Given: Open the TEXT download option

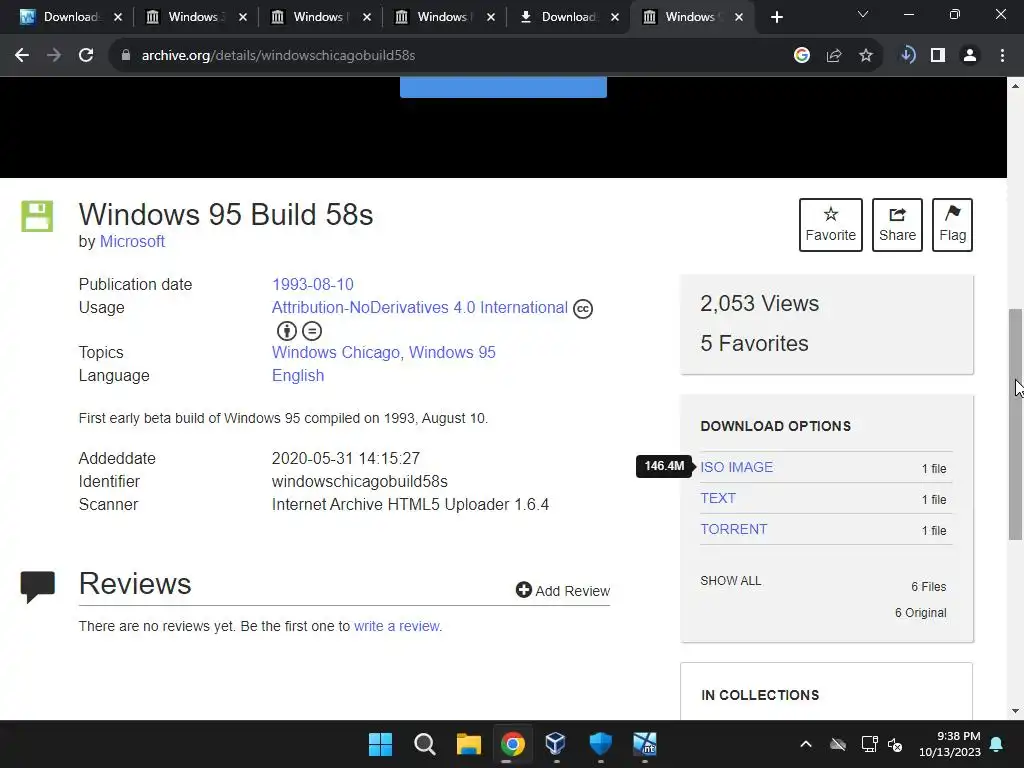Looking at the screenshot, I should [718, 498].
